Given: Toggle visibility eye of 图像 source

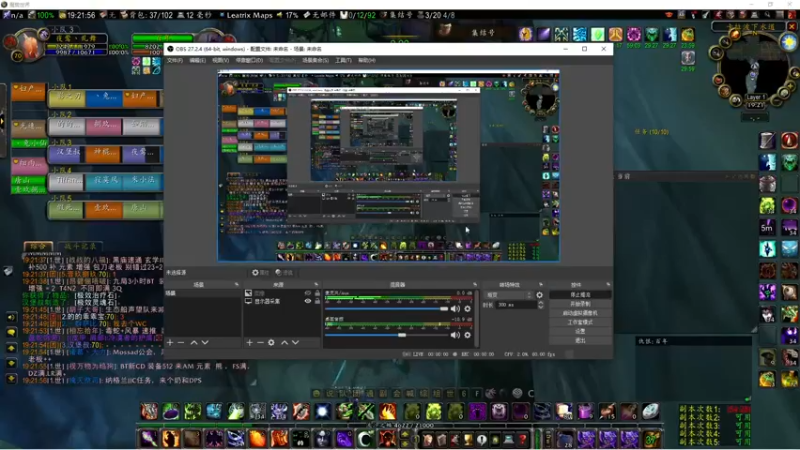Looking at the screenshot, I should click(x=308, y=293).
